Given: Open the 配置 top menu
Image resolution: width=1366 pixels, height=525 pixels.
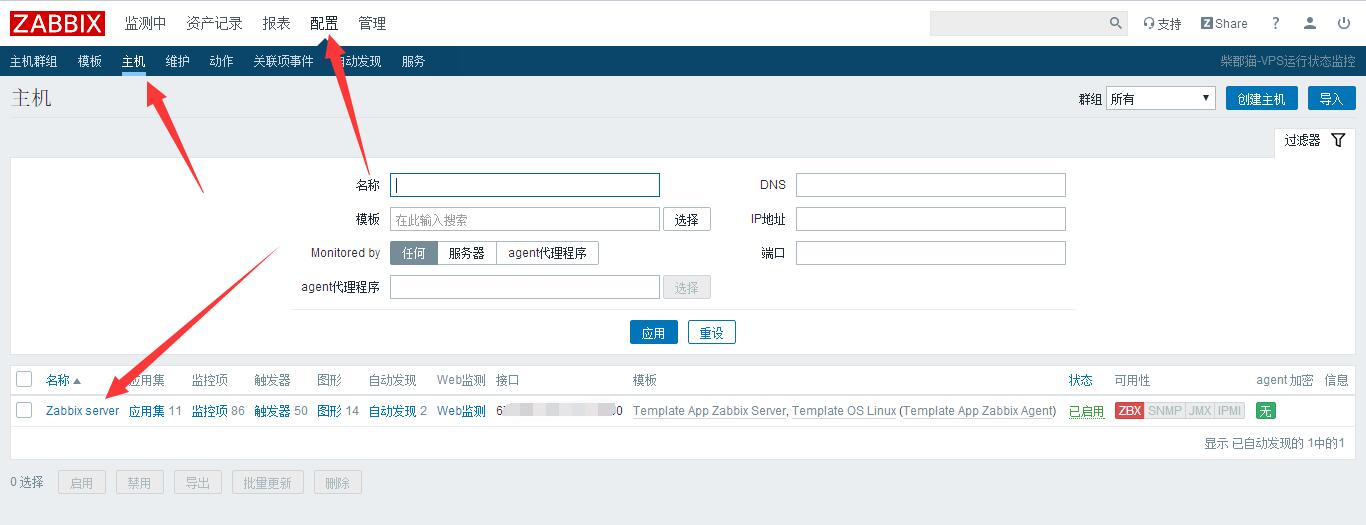Looking at the screenshot, I should click(324, 23).
